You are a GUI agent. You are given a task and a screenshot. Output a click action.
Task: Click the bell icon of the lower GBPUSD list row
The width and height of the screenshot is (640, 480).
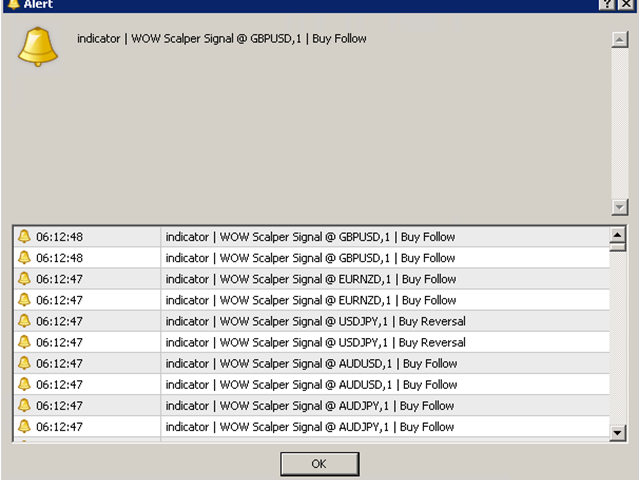coord(24,258)
